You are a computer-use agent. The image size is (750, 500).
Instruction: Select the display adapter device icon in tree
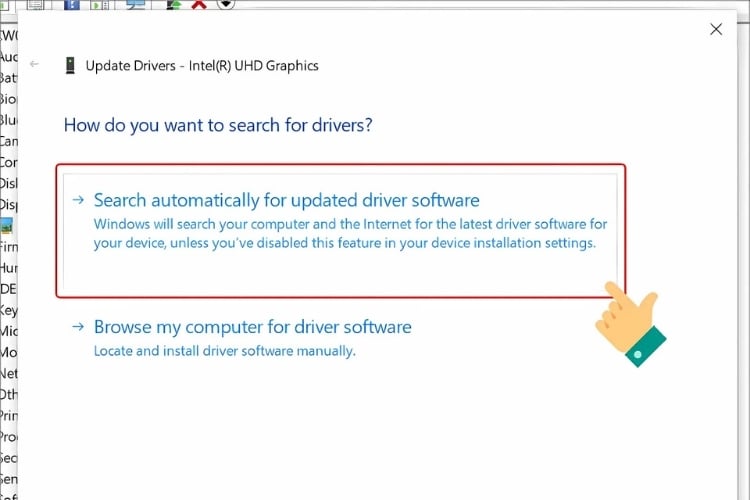8,226
